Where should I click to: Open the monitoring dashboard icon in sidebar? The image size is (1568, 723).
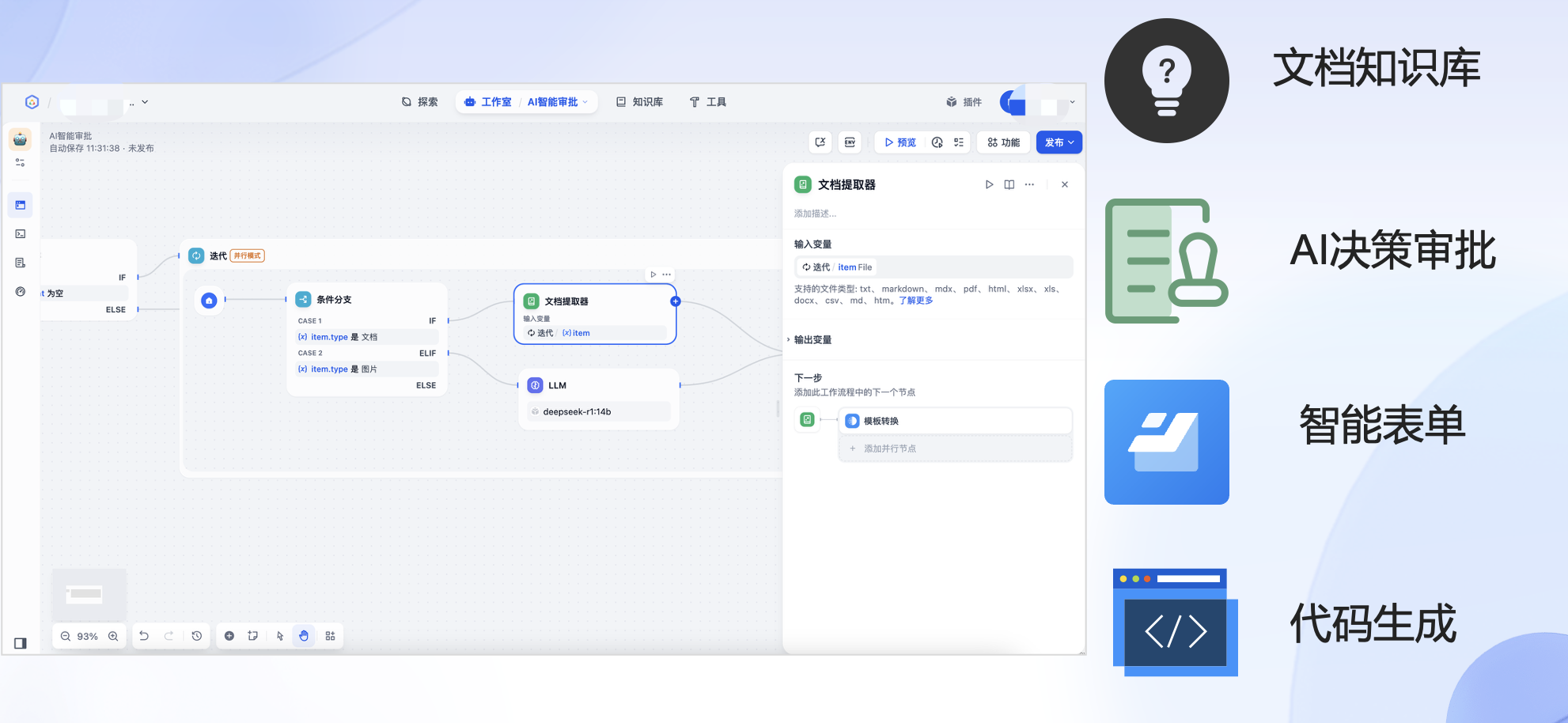[21, 292]
